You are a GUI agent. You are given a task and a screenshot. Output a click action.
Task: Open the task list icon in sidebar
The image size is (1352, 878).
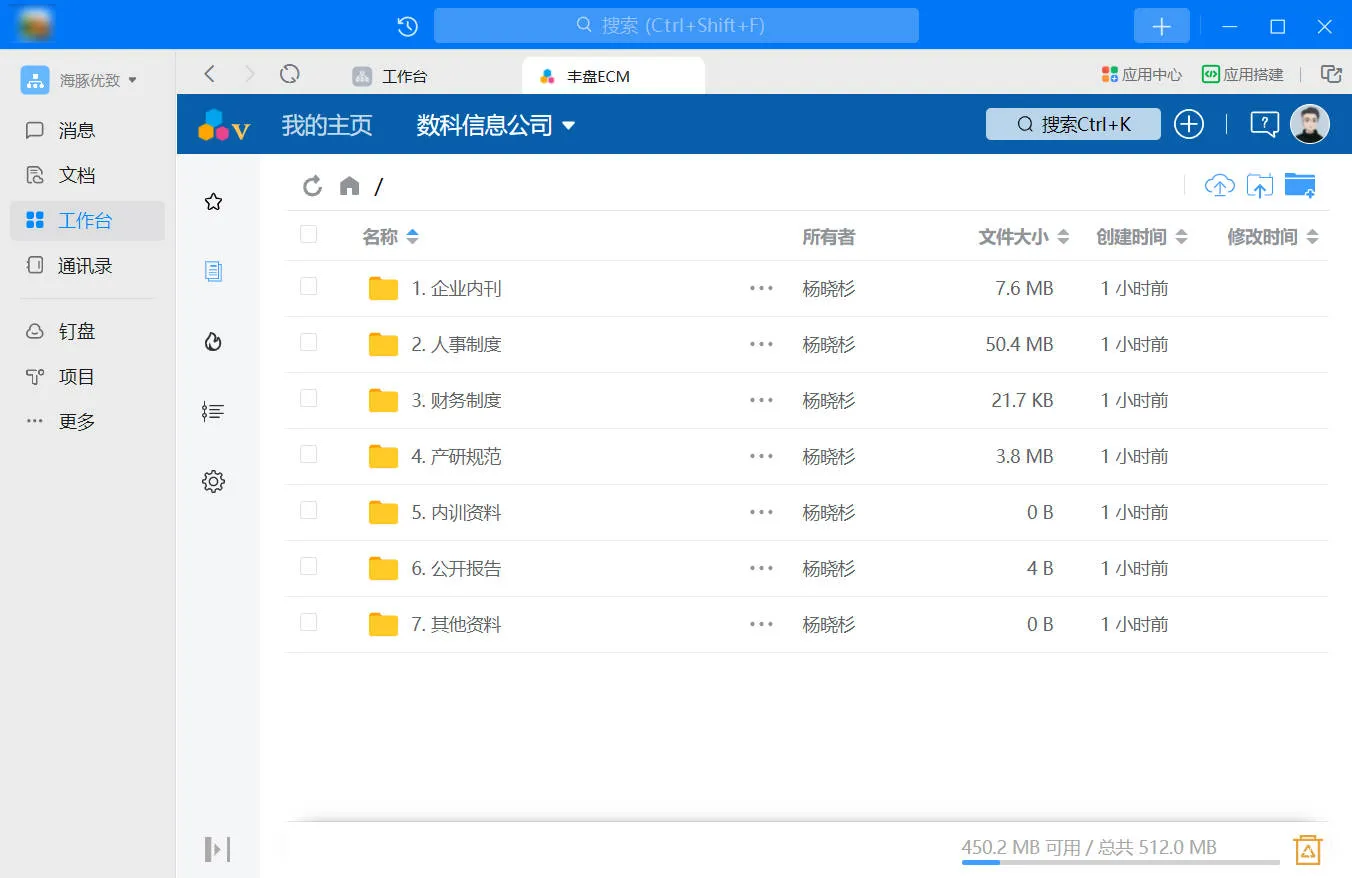click(x=213, y=411)
